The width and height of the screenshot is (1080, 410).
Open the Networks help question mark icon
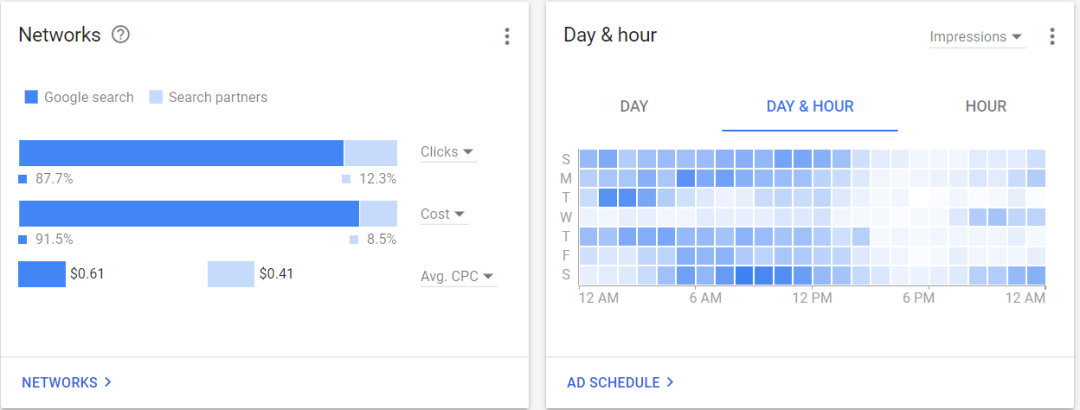[x=121, y=35]
